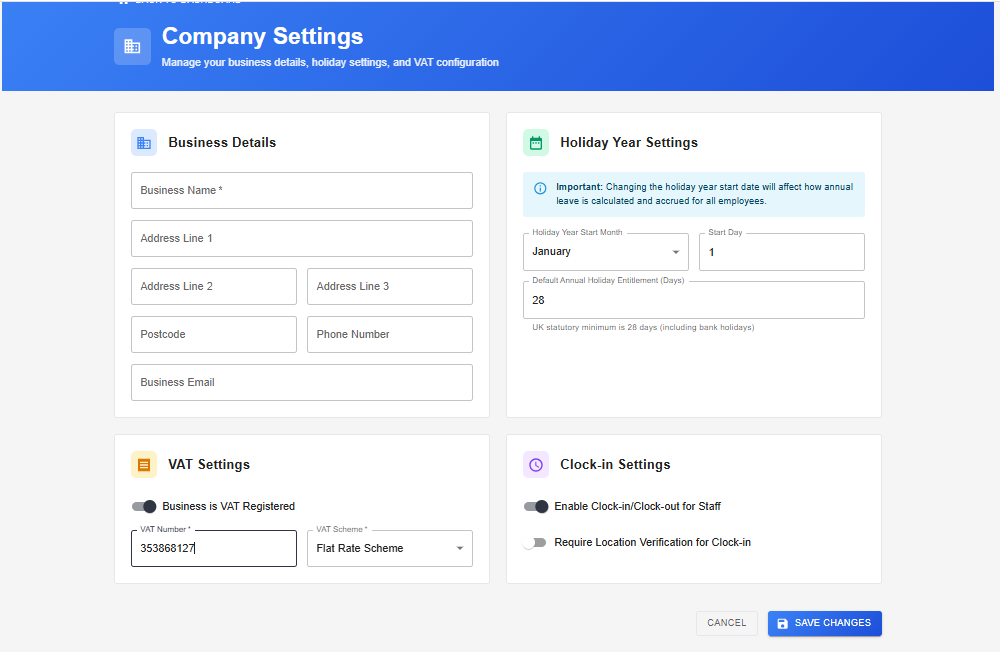The image size is (1000, 652).
Task: Click the Holiday Year Settings calendar icon
Action: click(536, 143)
